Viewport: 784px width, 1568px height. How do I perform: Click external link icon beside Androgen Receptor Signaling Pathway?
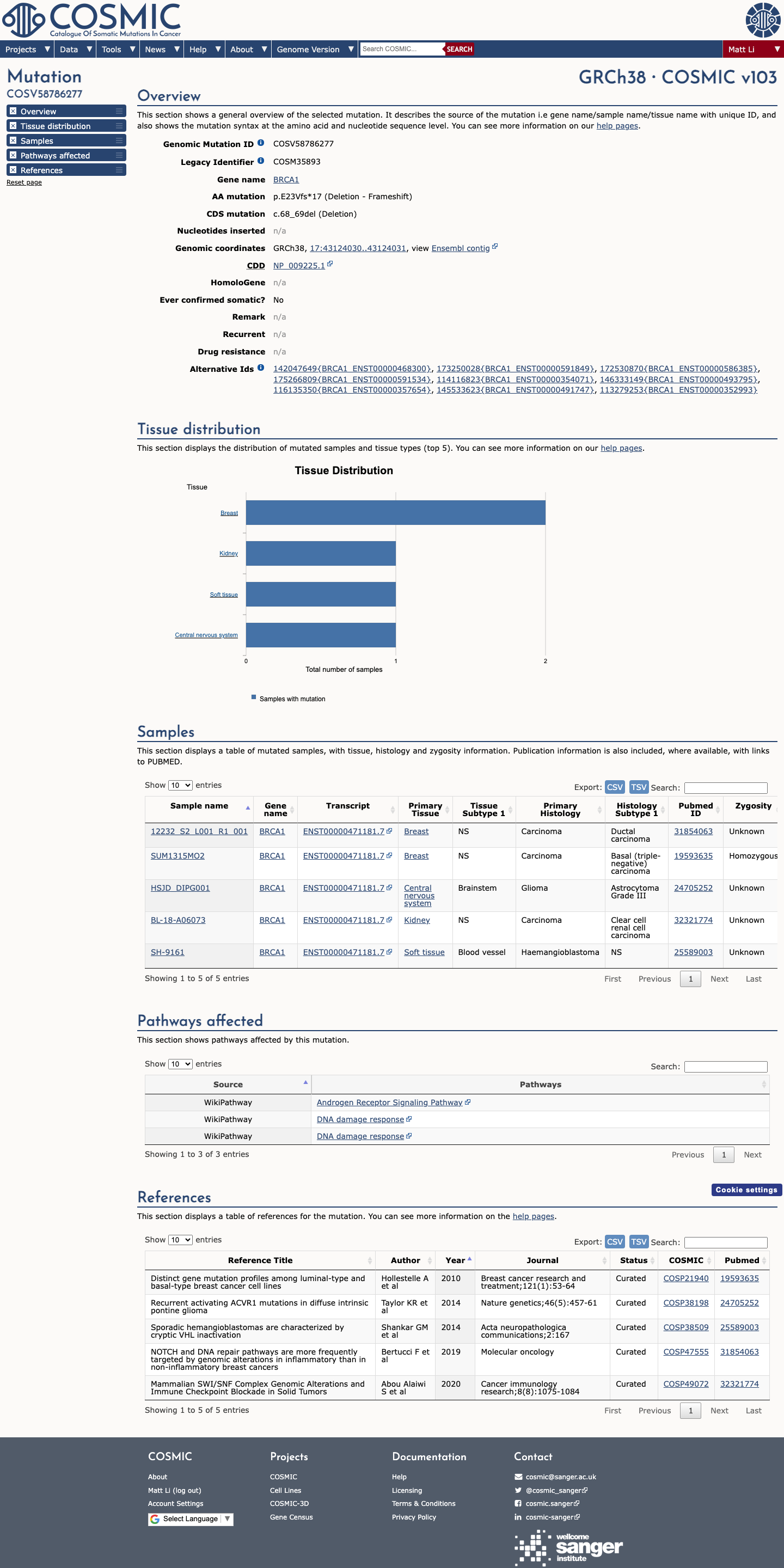coord(468,1102)
